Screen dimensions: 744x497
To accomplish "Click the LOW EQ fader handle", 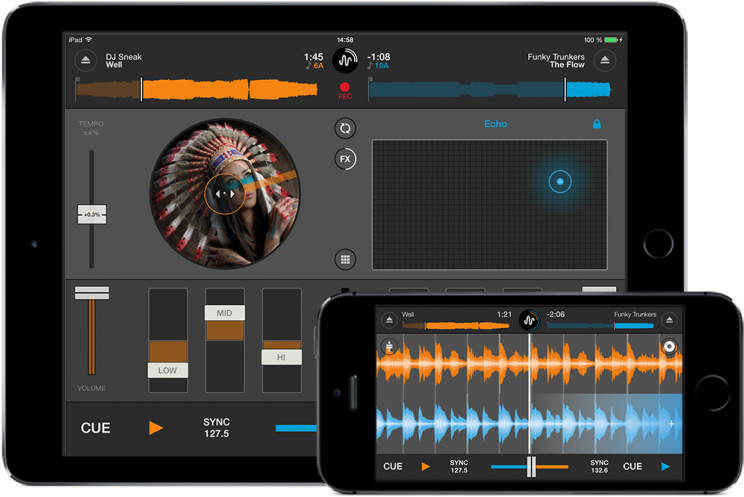I will [167, 370].
